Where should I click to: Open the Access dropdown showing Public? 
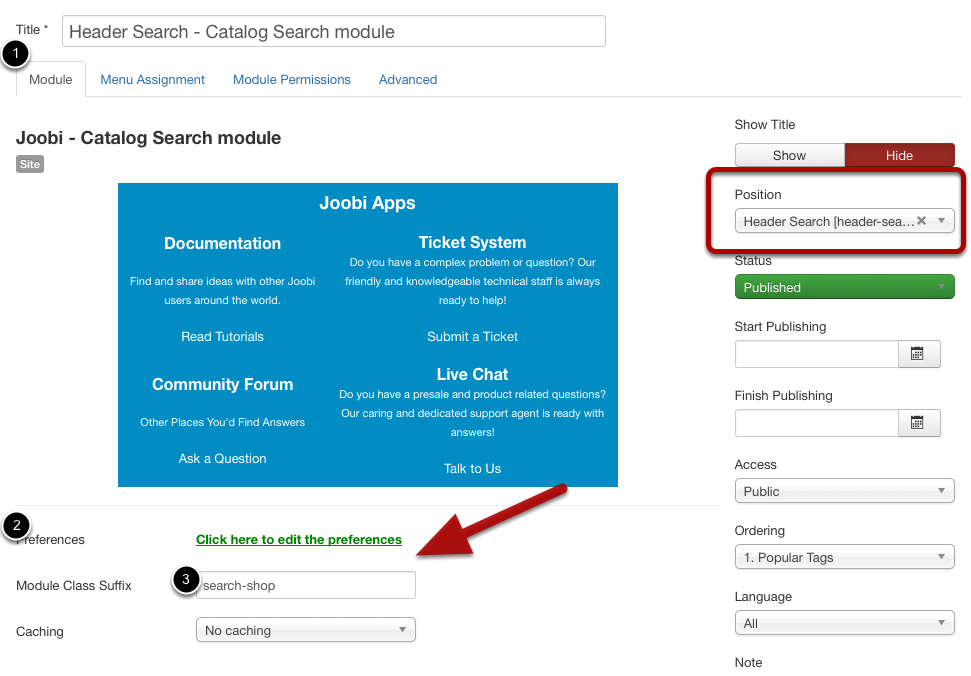pos(844,492)
